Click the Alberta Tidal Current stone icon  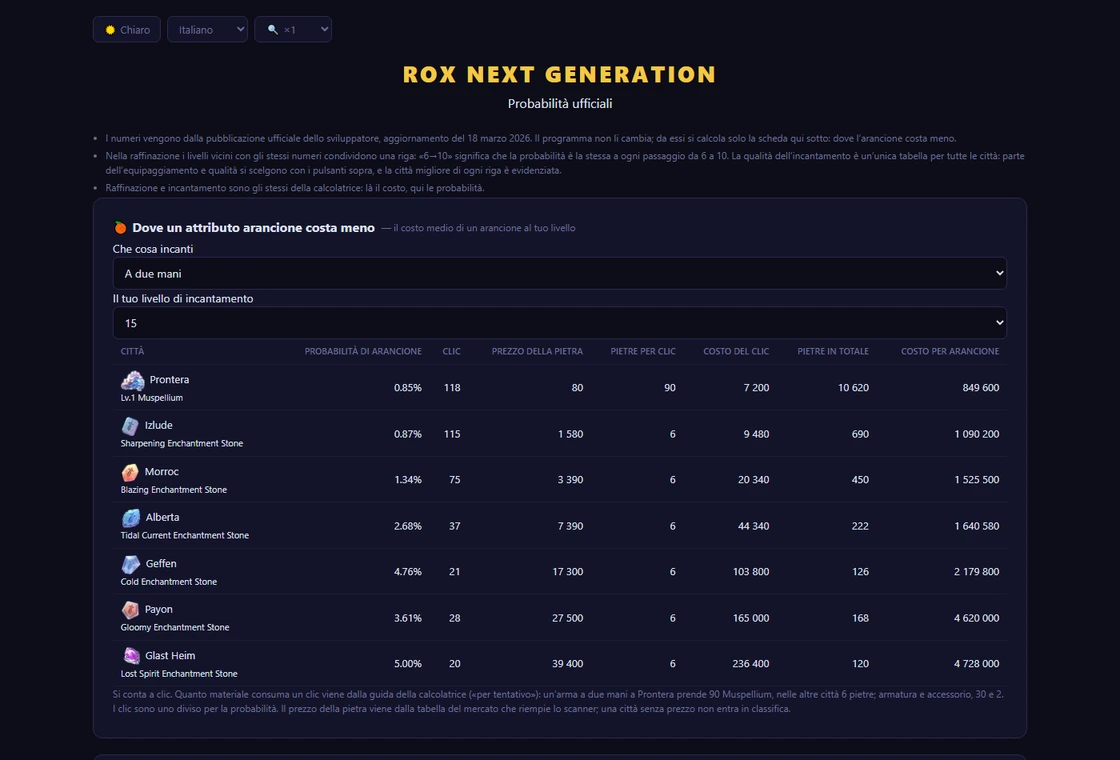point(131,518)
